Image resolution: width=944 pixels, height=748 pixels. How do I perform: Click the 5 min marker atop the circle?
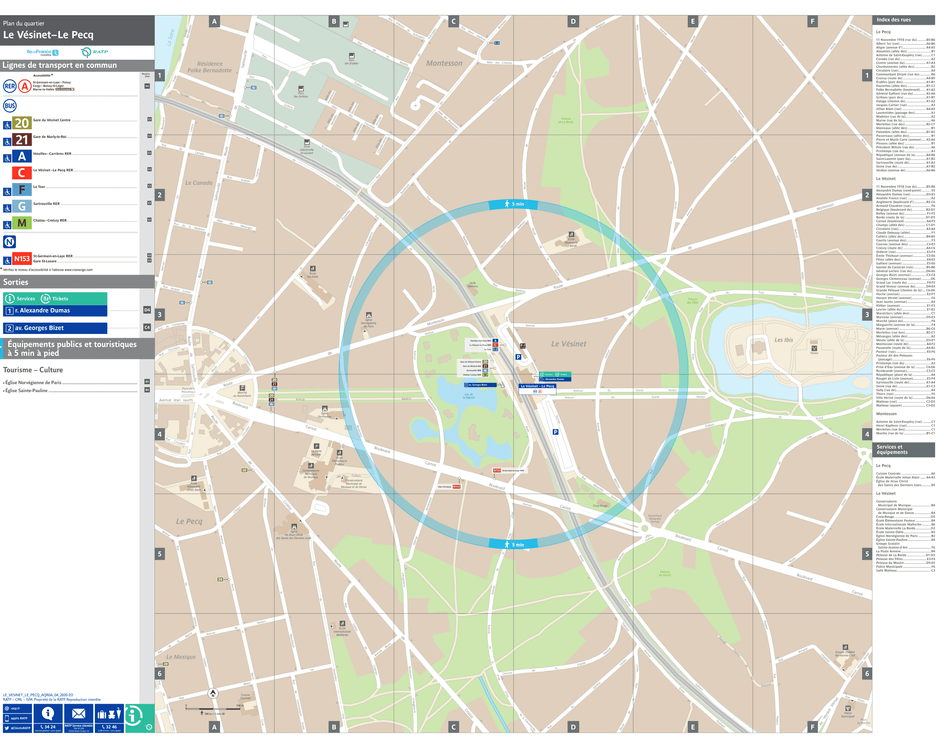[513, 204]
